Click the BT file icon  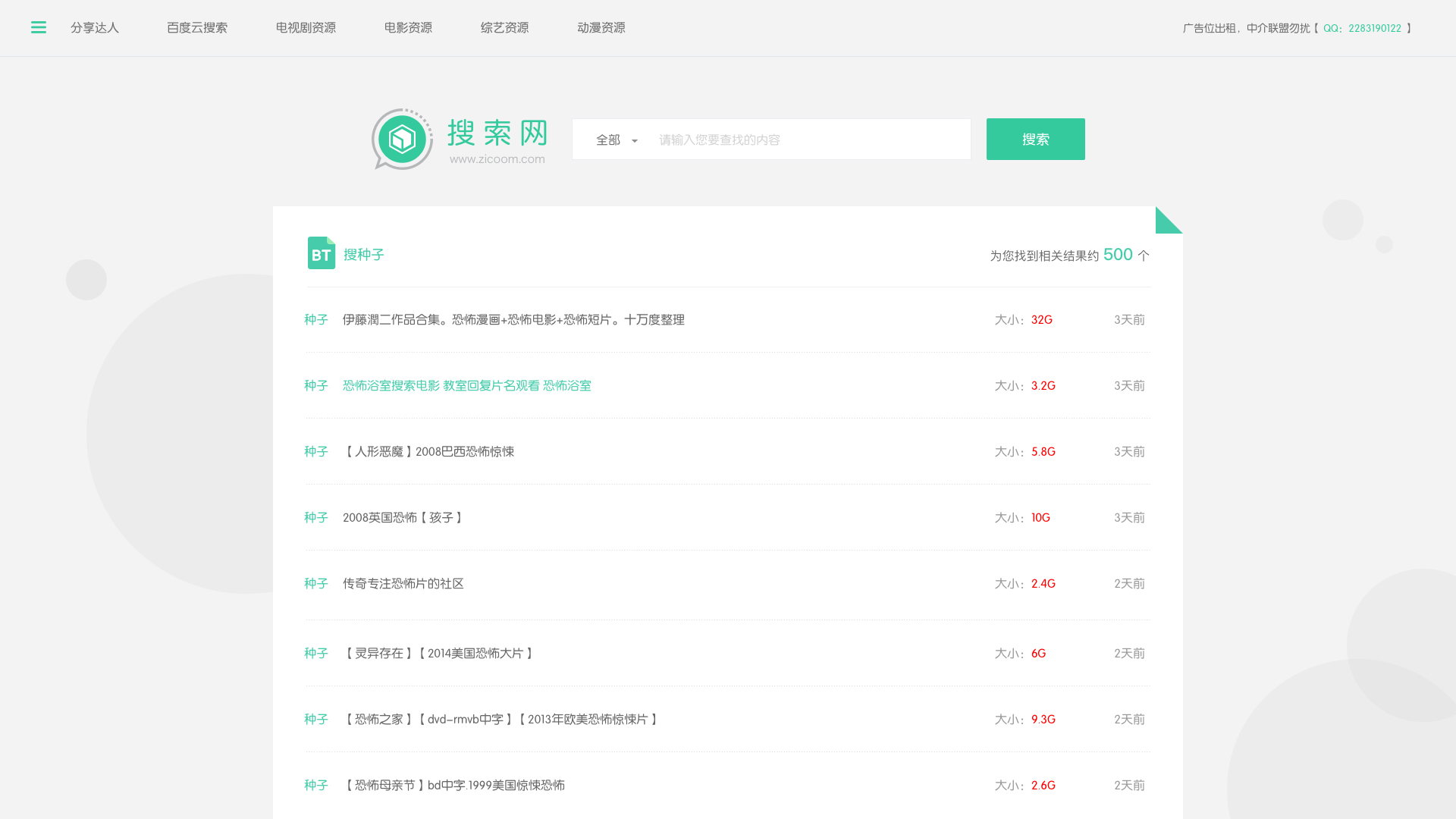[x=321, y=253]
